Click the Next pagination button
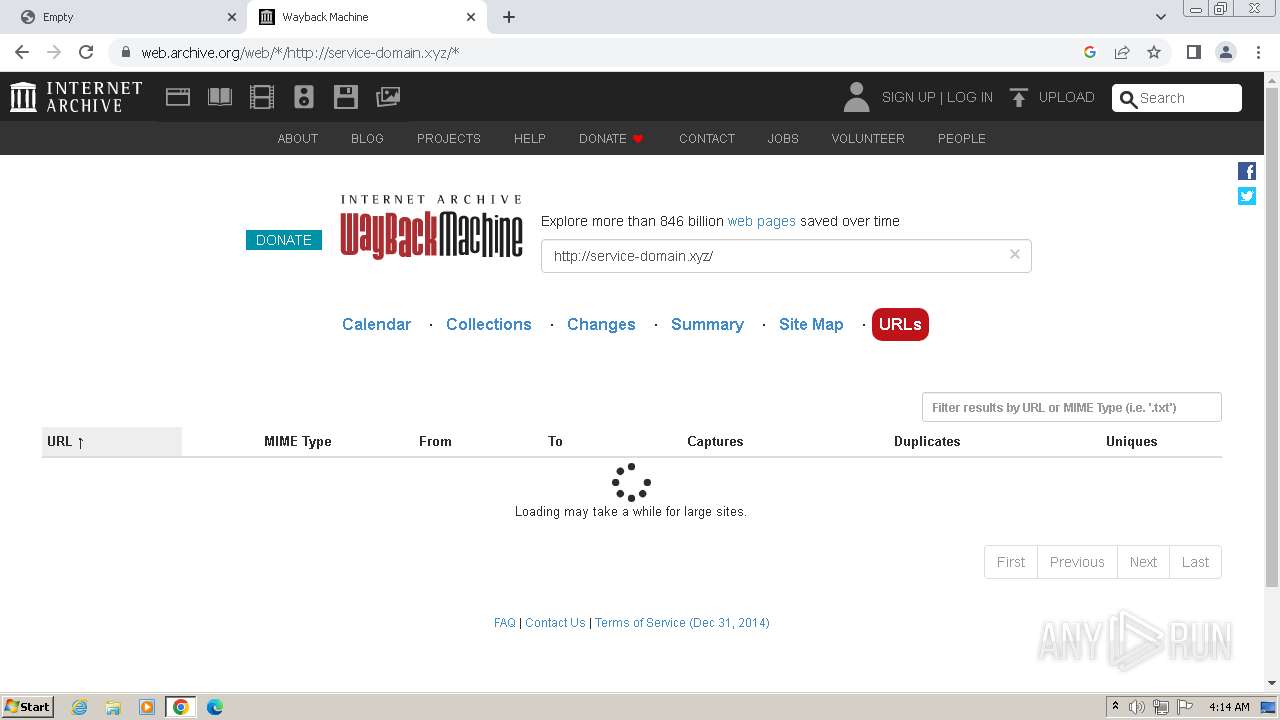Viewport: 1280px width, 720px height. tap(1143, 562)
